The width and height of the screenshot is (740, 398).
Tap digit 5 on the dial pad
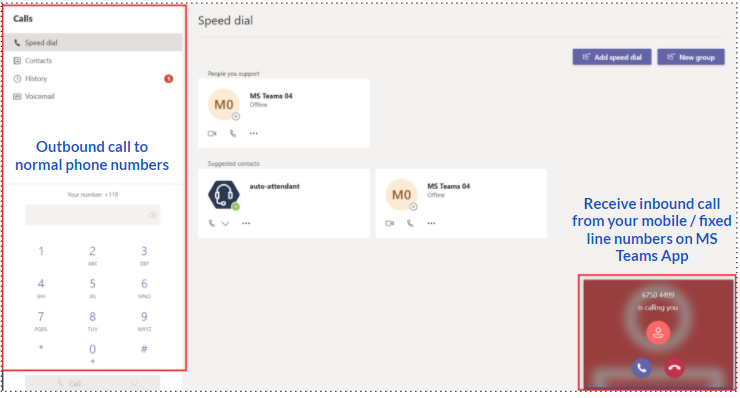92,288
